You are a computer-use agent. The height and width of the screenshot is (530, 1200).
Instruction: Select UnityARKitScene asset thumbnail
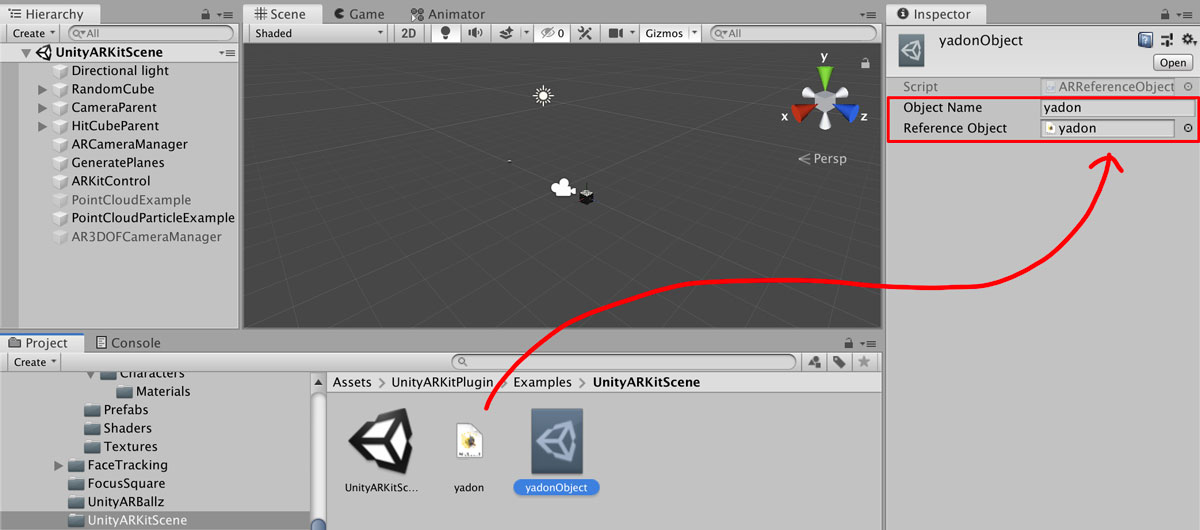click(380, 441)
